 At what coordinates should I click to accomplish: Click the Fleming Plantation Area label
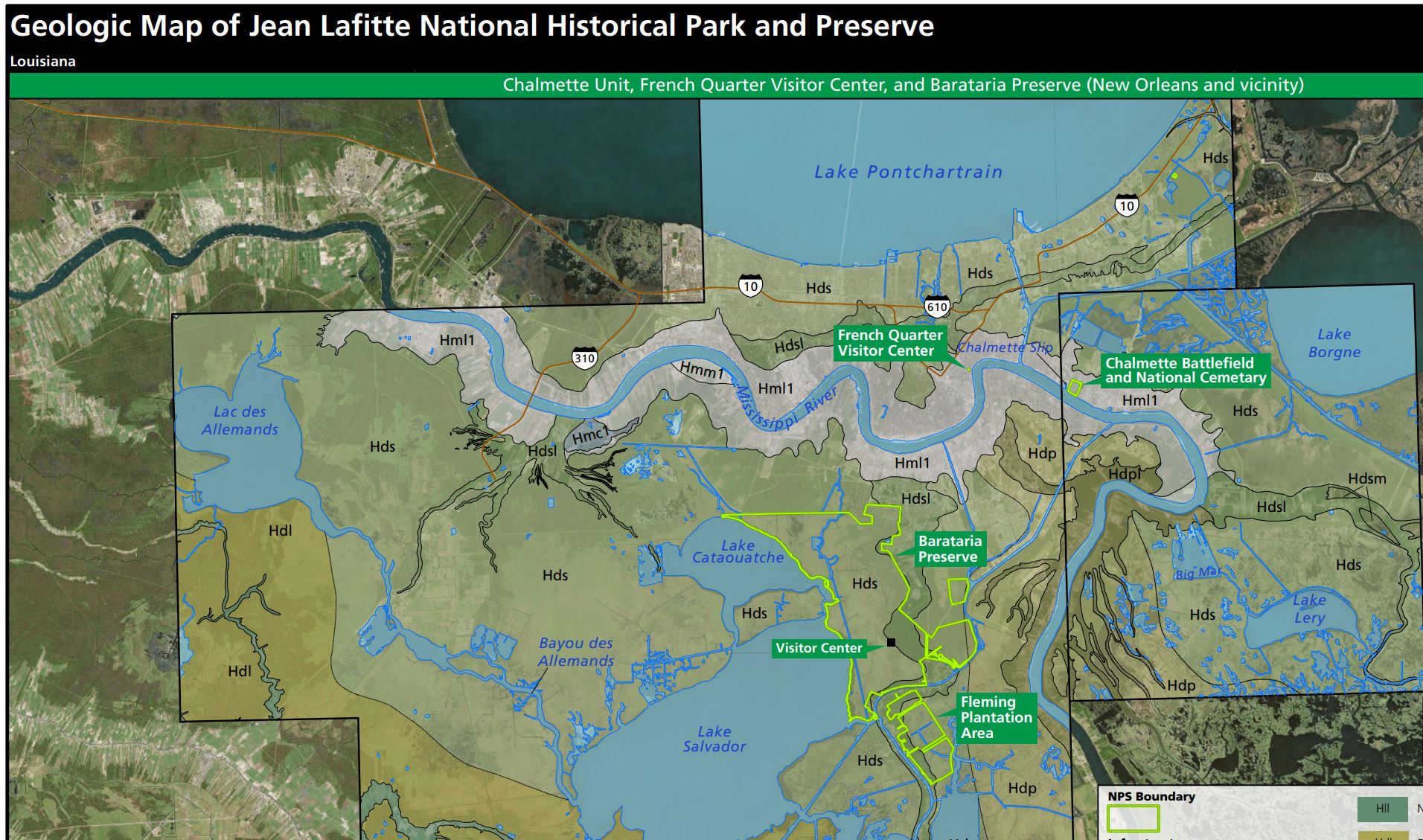(996, 717)
